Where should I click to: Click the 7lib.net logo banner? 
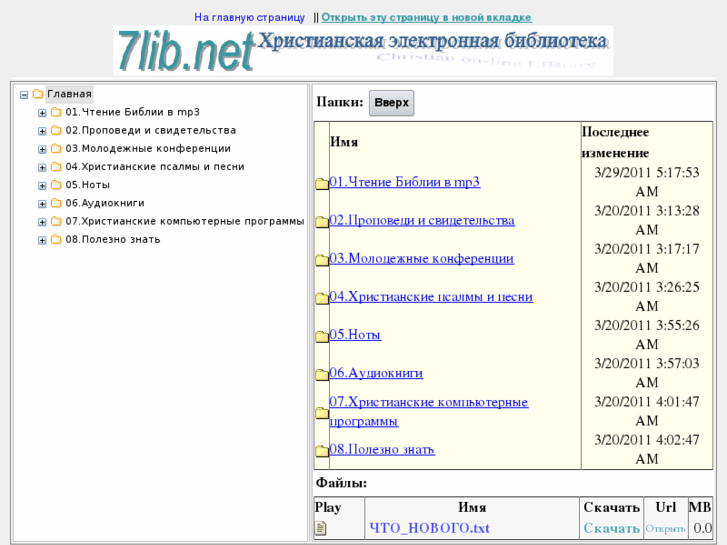(x=364, y=51)
